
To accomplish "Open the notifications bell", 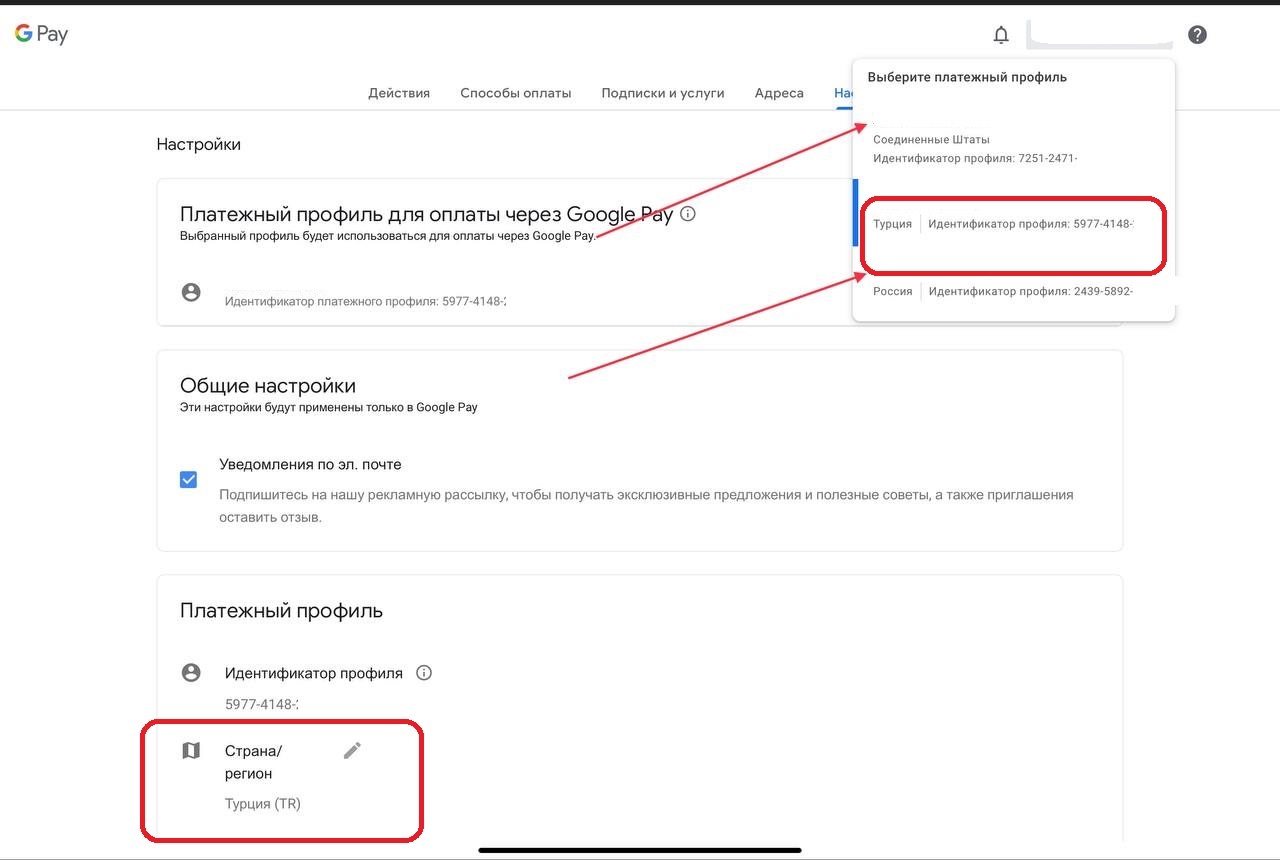I will [x=1001, y=35].
